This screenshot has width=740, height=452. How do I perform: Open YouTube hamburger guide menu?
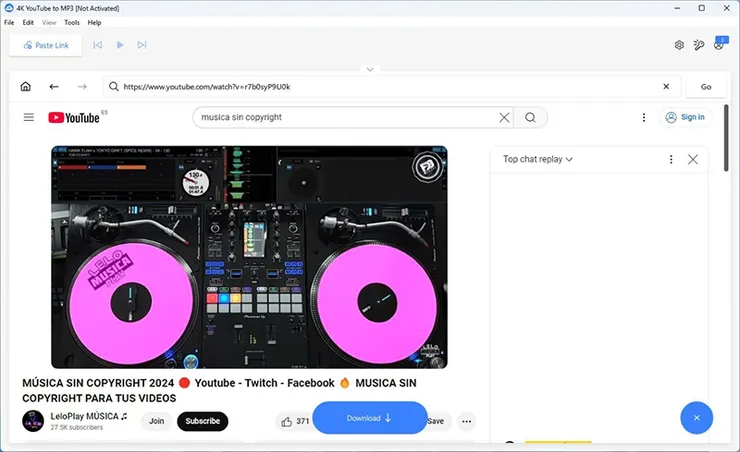tap(29, 117)
